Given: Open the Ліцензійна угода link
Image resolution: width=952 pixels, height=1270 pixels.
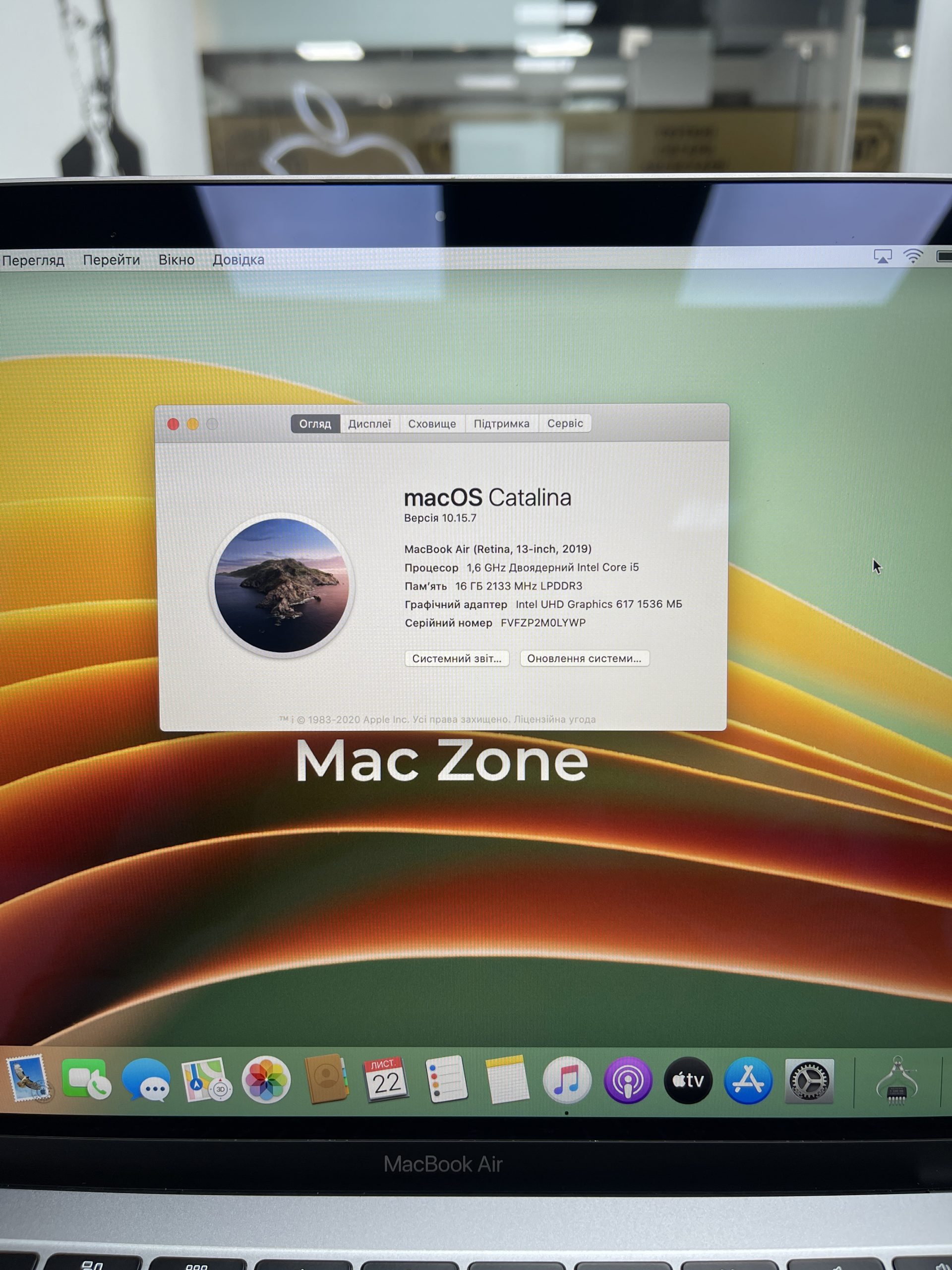Looking at the screenshot, I should (x=554, y=719).
